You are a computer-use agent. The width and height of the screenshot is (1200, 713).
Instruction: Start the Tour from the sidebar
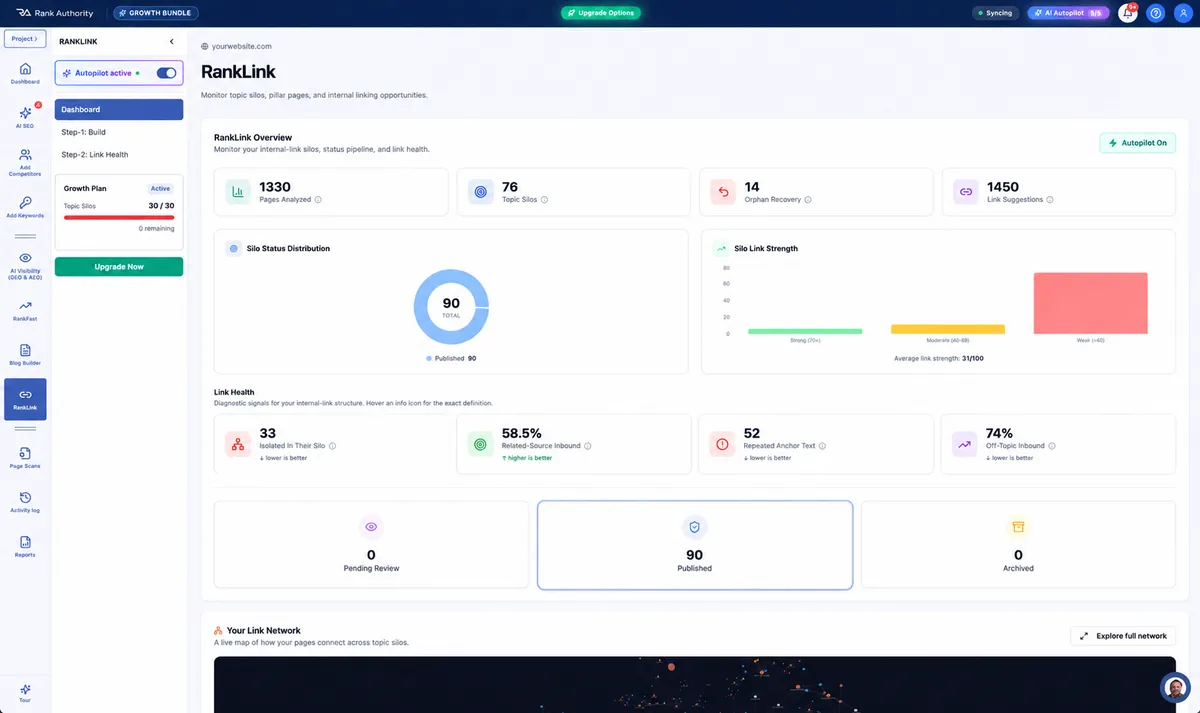[x=25, y=693]
